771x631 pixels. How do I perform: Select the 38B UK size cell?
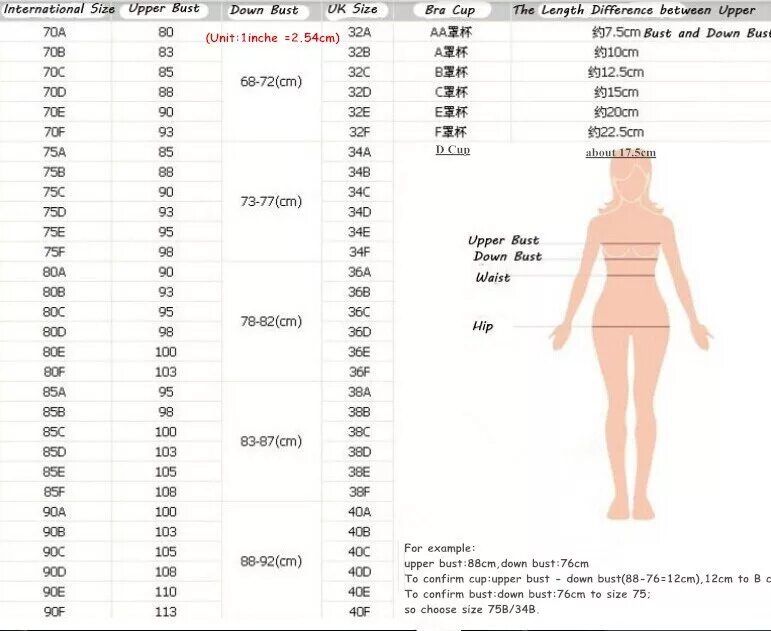tap(359, 412)
